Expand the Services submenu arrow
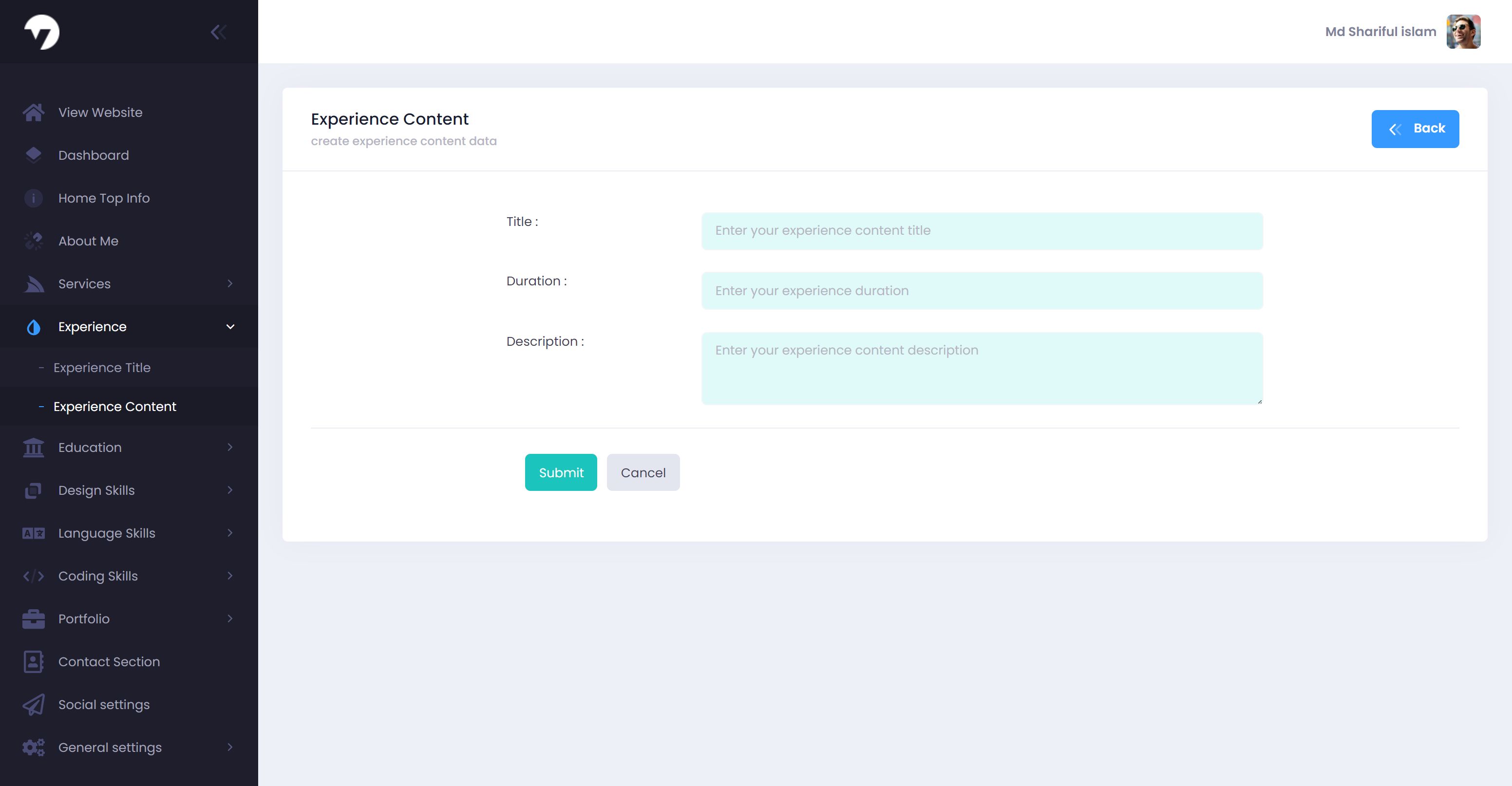The image size is (1512, 786). [230, 283]
